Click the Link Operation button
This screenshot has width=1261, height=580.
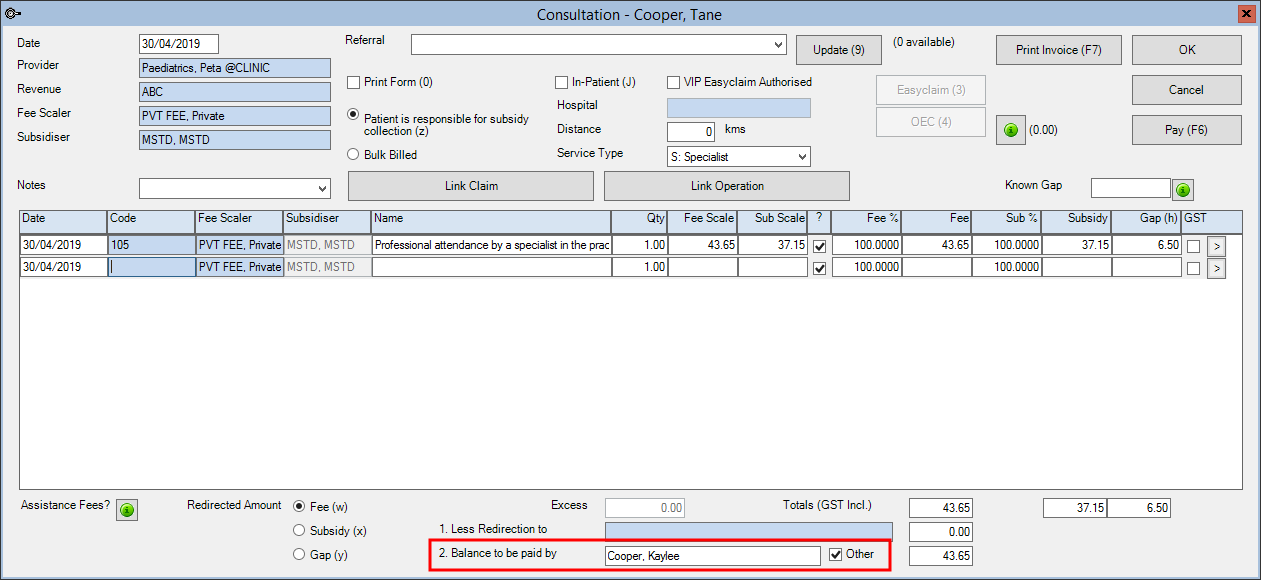(x=727, y=186)
